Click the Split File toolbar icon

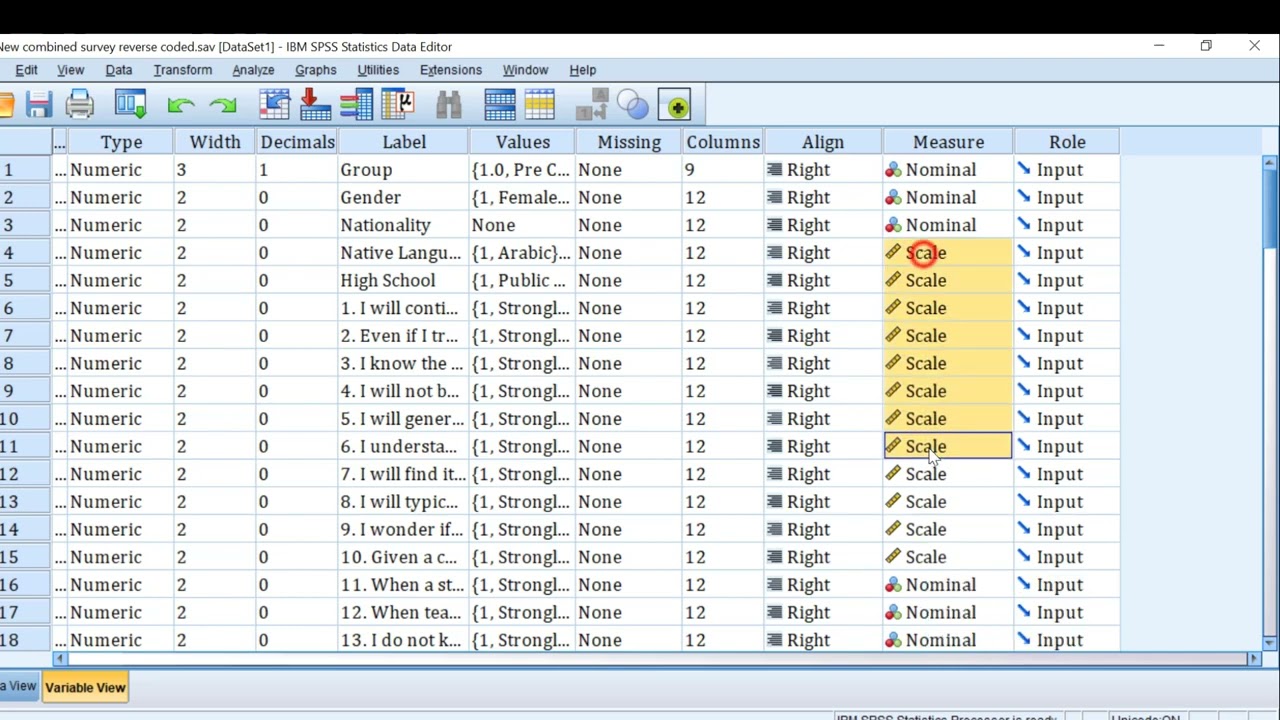point(499,105)
